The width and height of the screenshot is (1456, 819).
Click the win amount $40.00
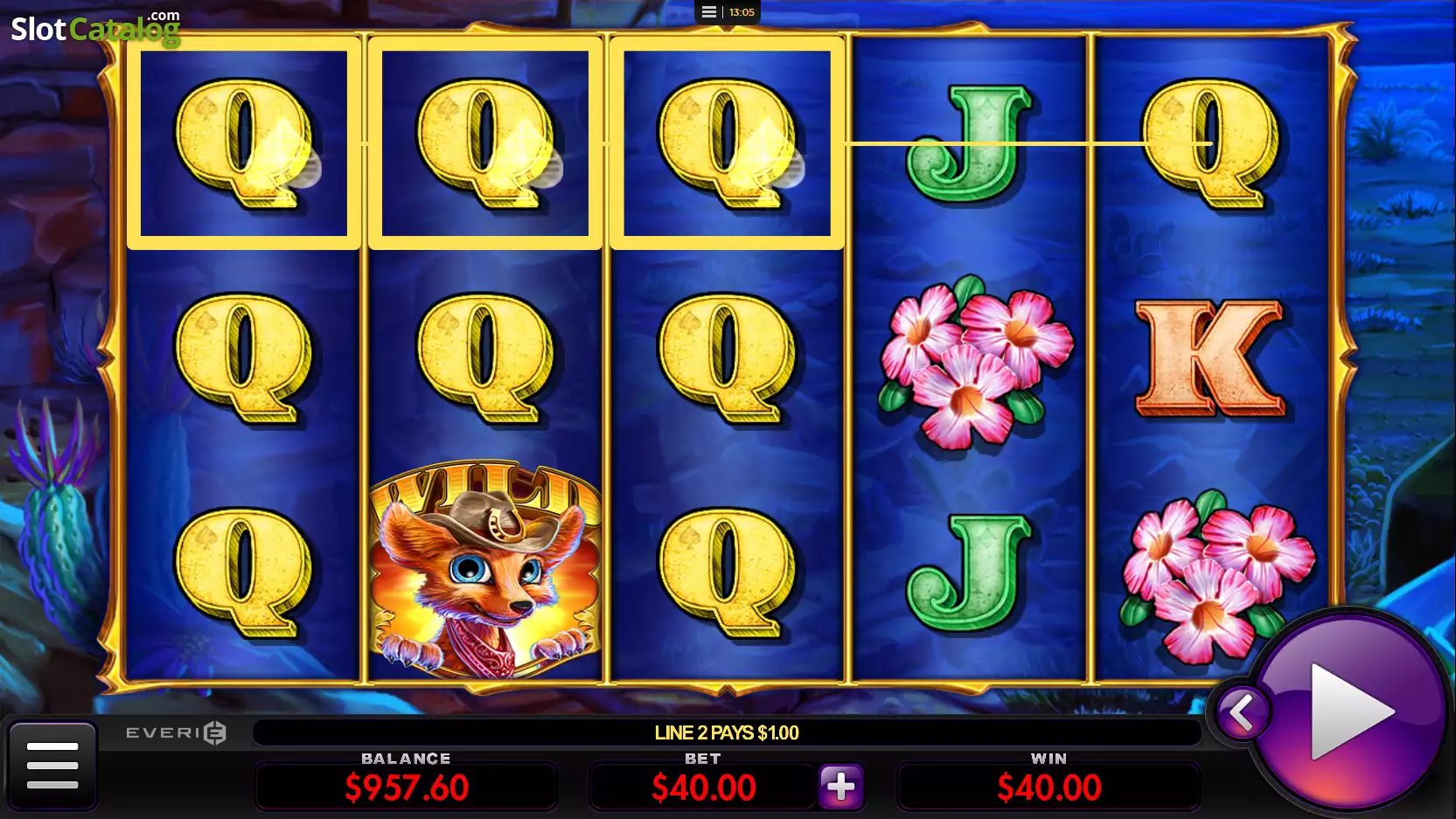(x=1048, y=788)
